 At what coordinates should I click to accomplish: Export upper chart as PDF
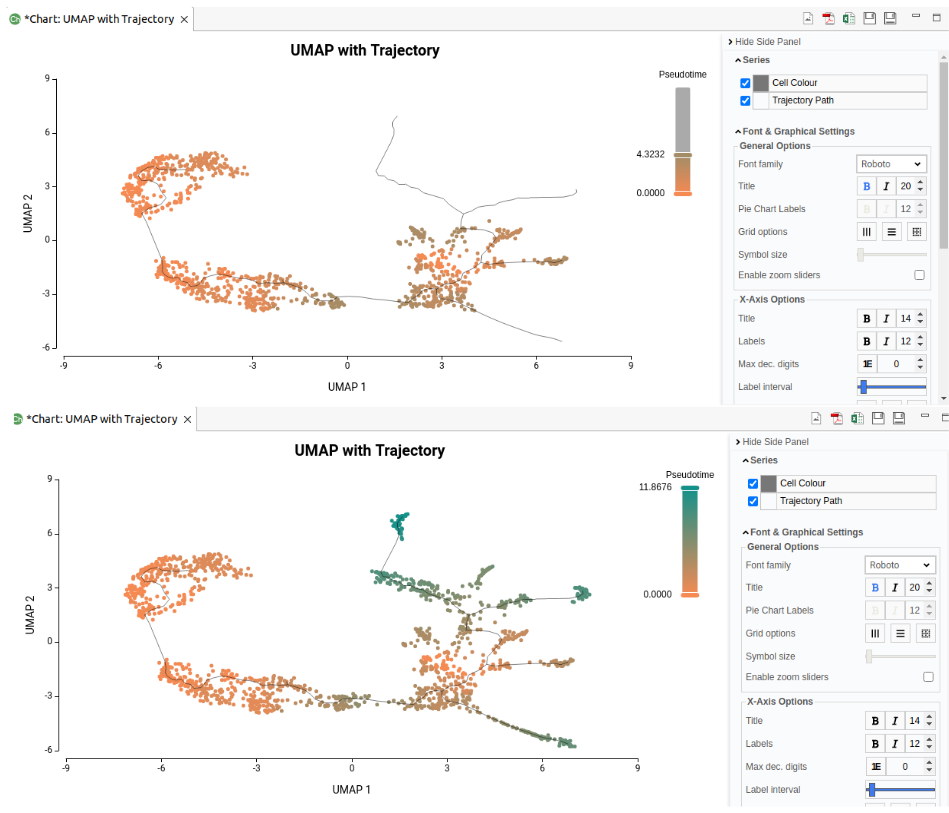828,18
